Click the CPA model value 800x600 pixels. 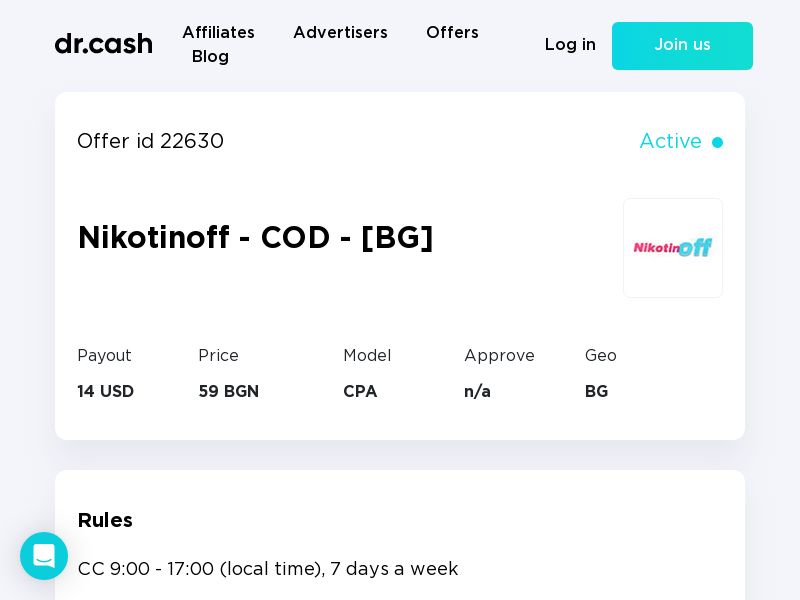360,392
